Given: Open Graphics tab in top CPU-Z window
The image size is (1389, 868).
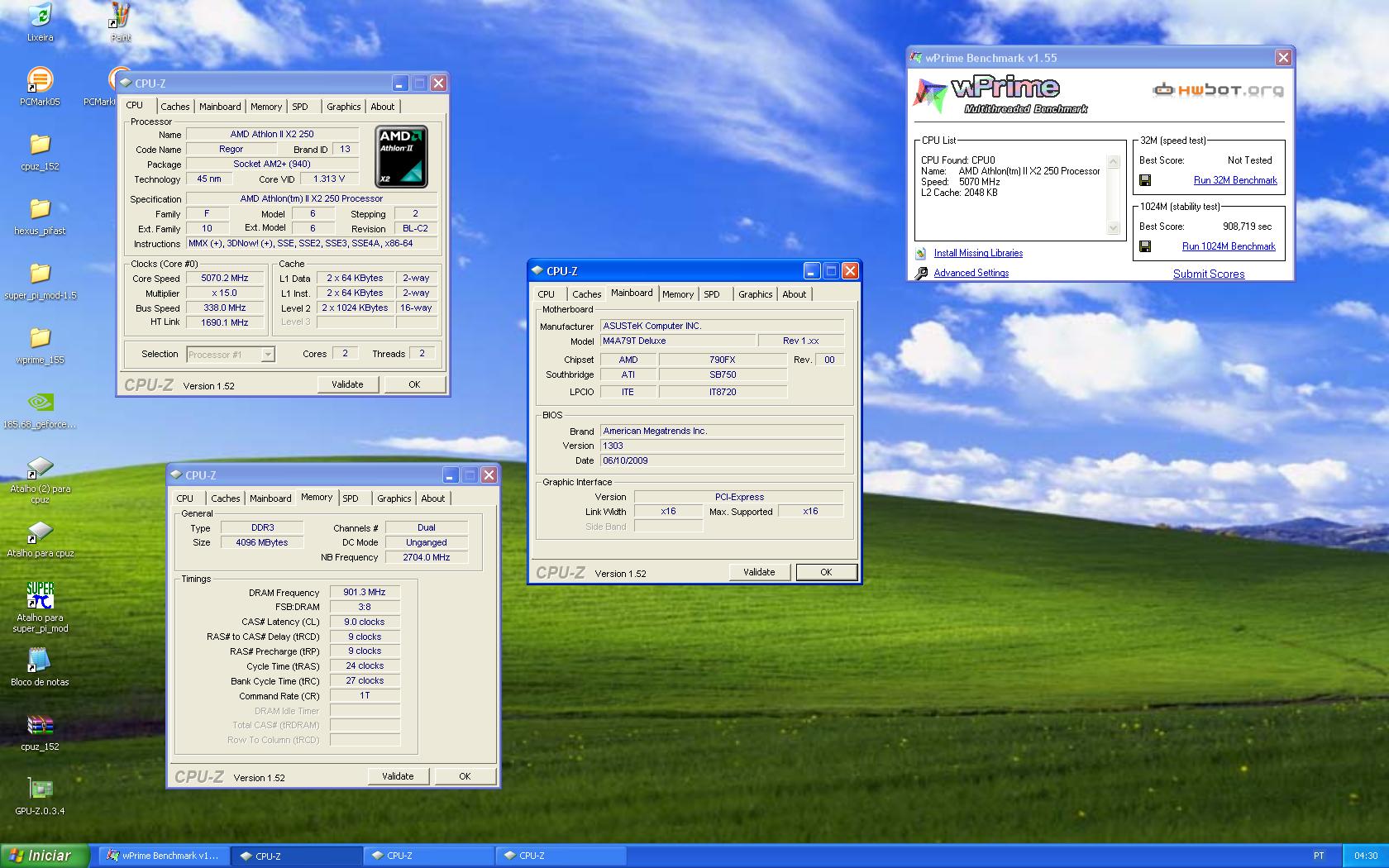Looking at the screenshot, I should (x=343, y=107).
